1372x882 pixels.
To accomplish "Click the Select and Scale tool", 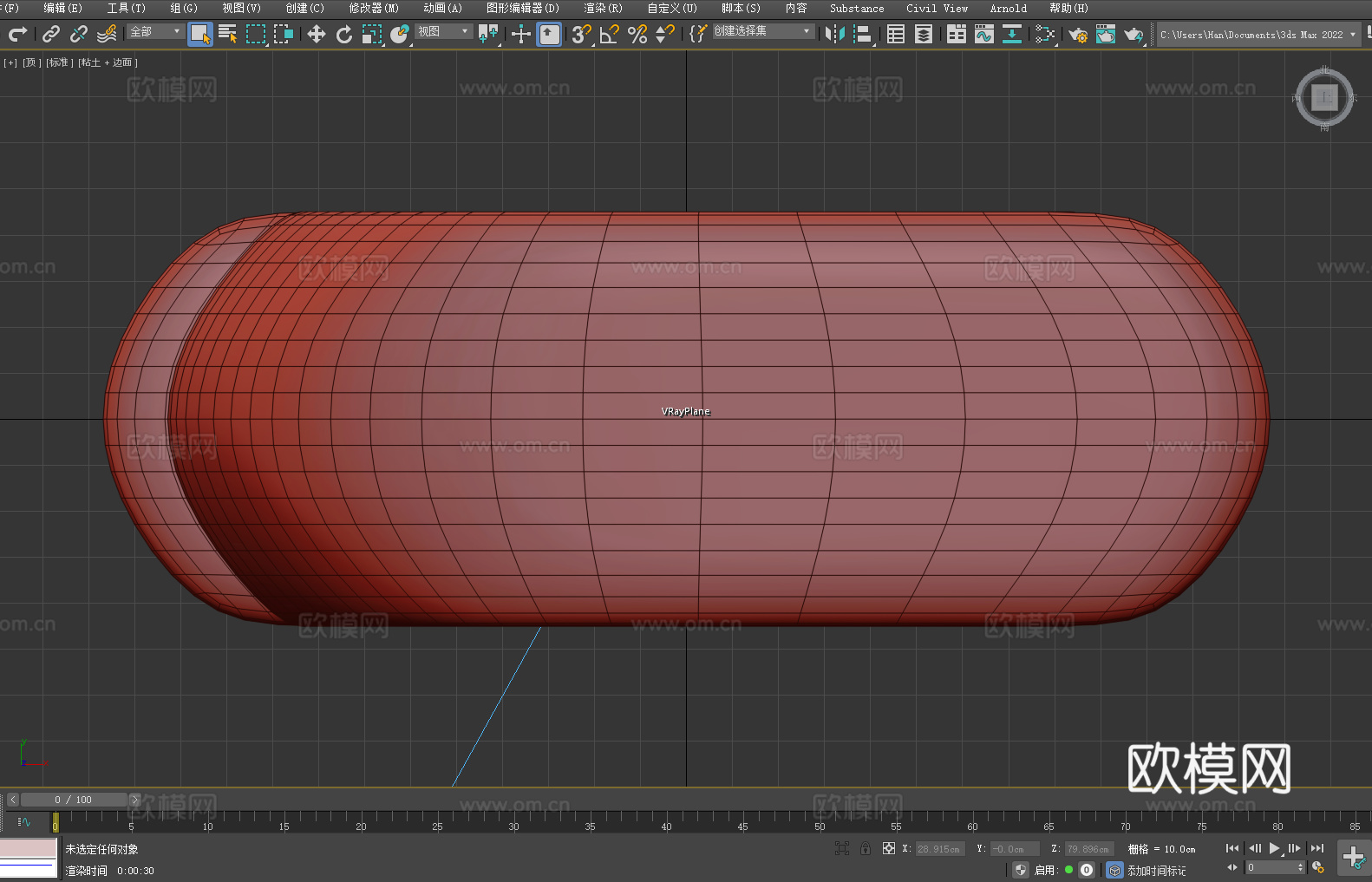I will [x=372, y=34].
